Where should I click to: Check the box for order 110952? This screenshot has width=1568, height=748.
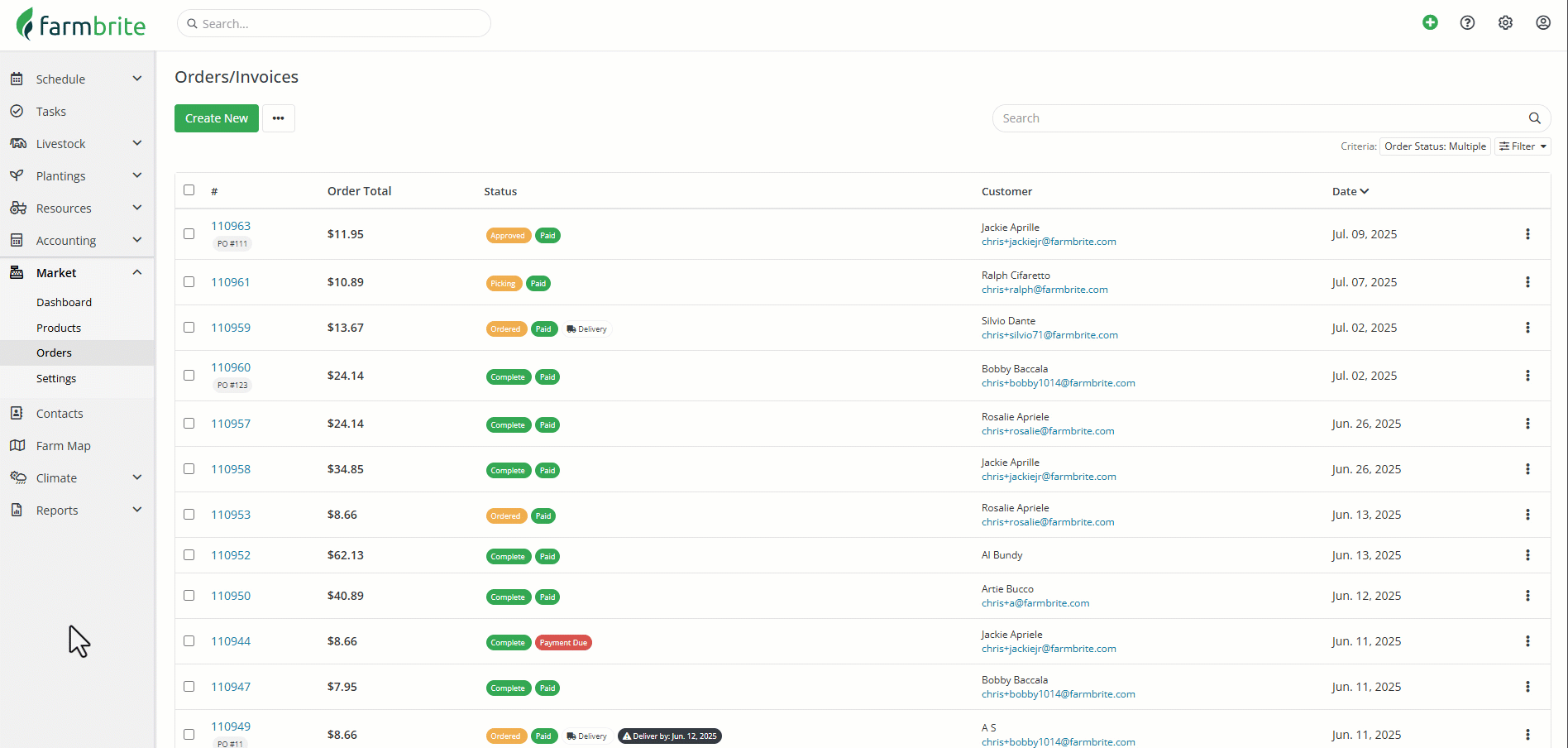click(189, 555)
